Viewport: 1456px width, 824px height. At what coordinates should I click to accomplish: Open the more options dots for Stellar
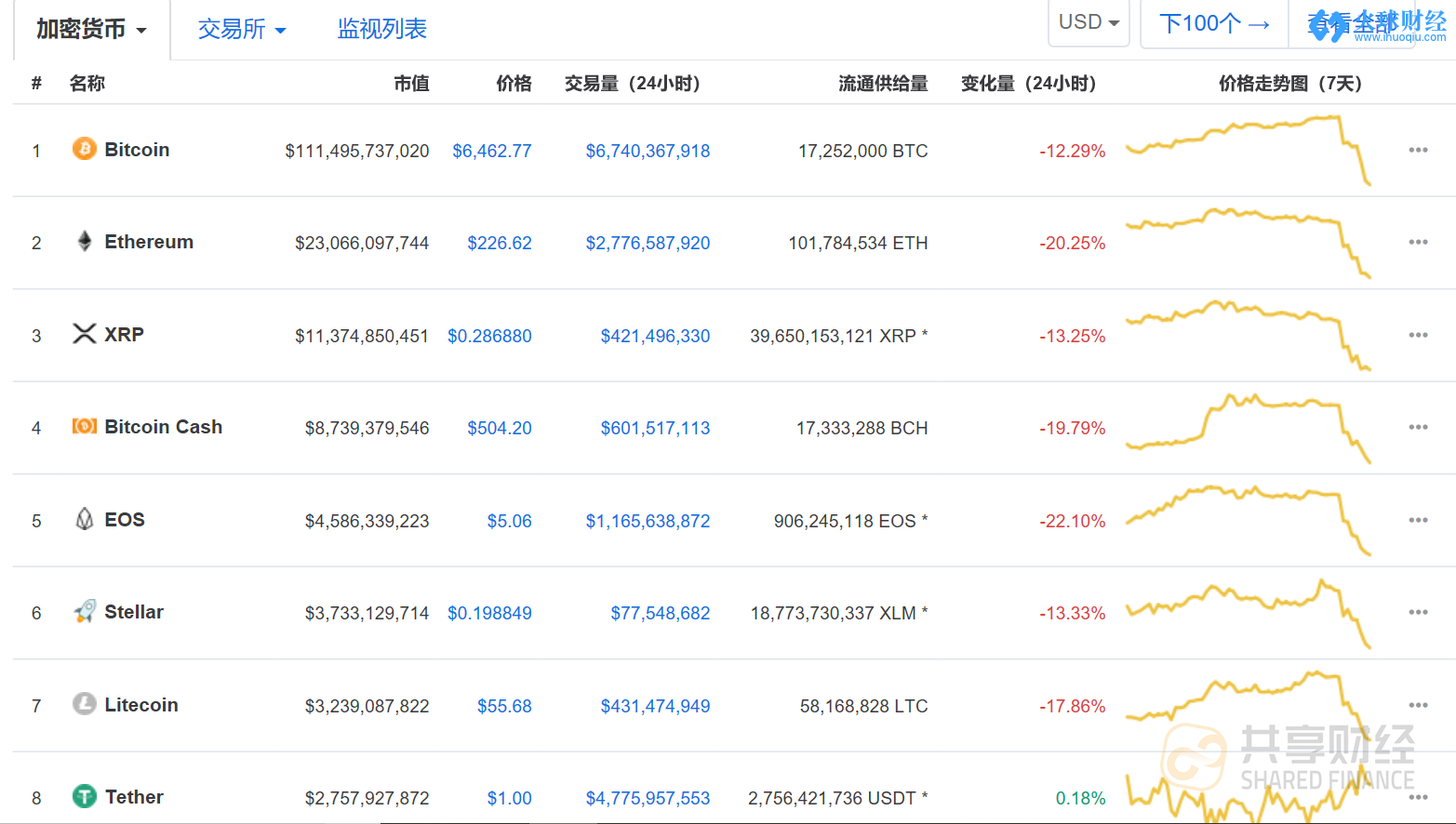point(1418,612)
